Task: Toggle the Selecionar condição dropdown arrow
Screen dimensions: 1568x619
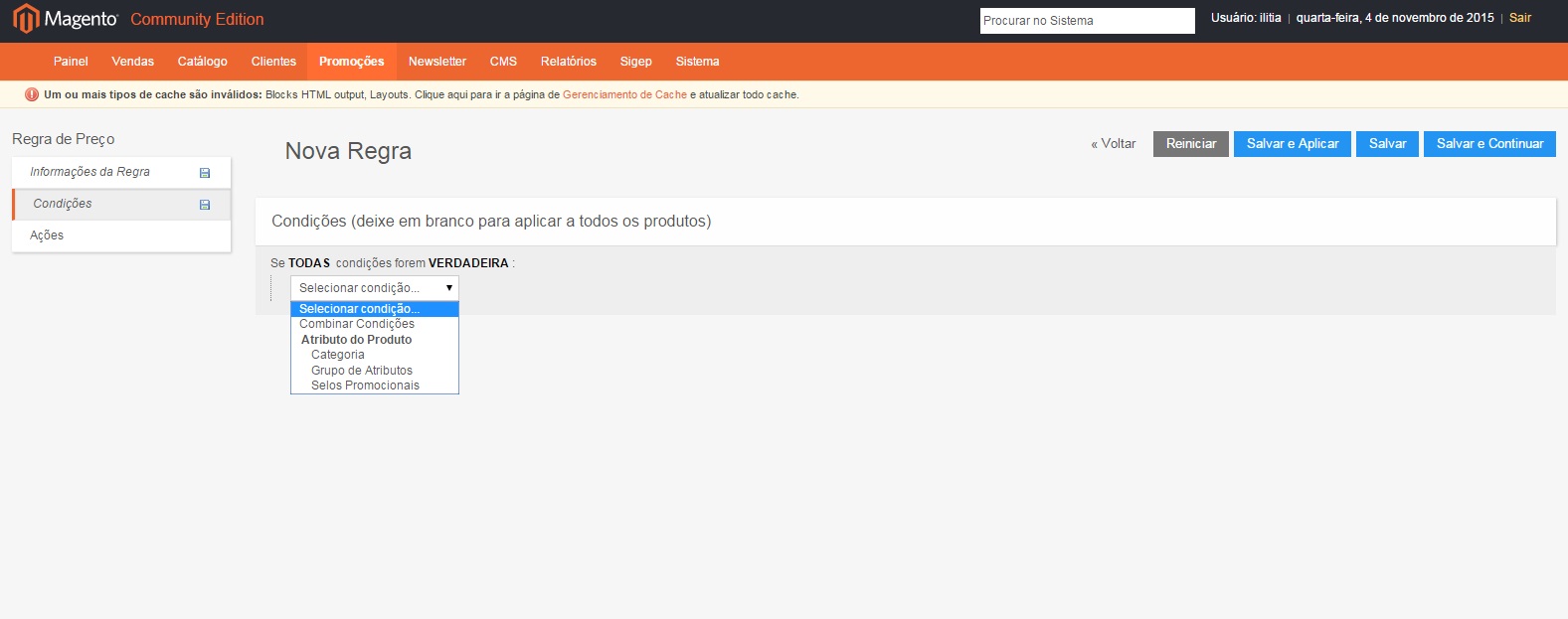Action: pos(449,288)
